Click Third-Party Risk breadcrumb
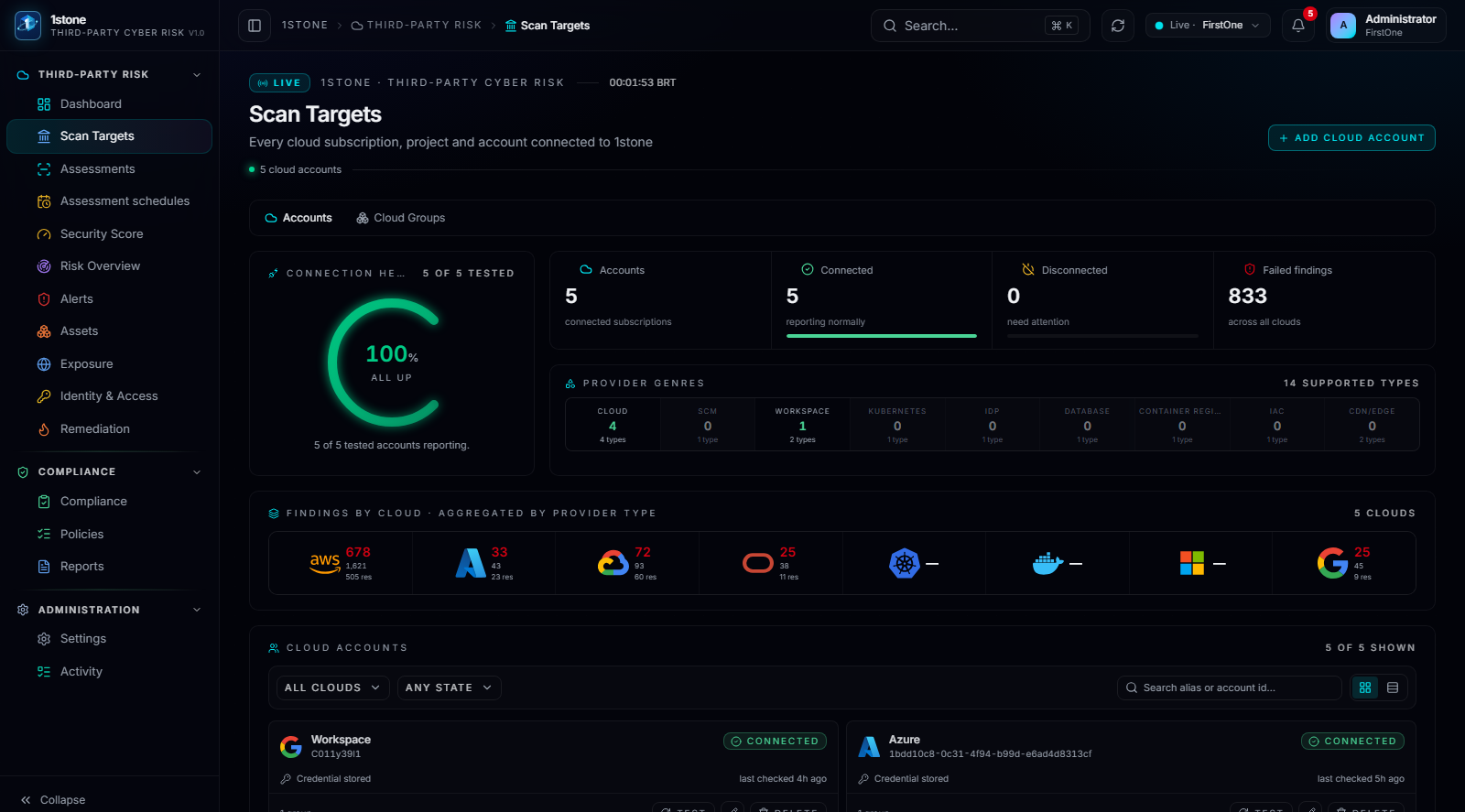Screen dimensions: 1465x812 pos(417,26)
